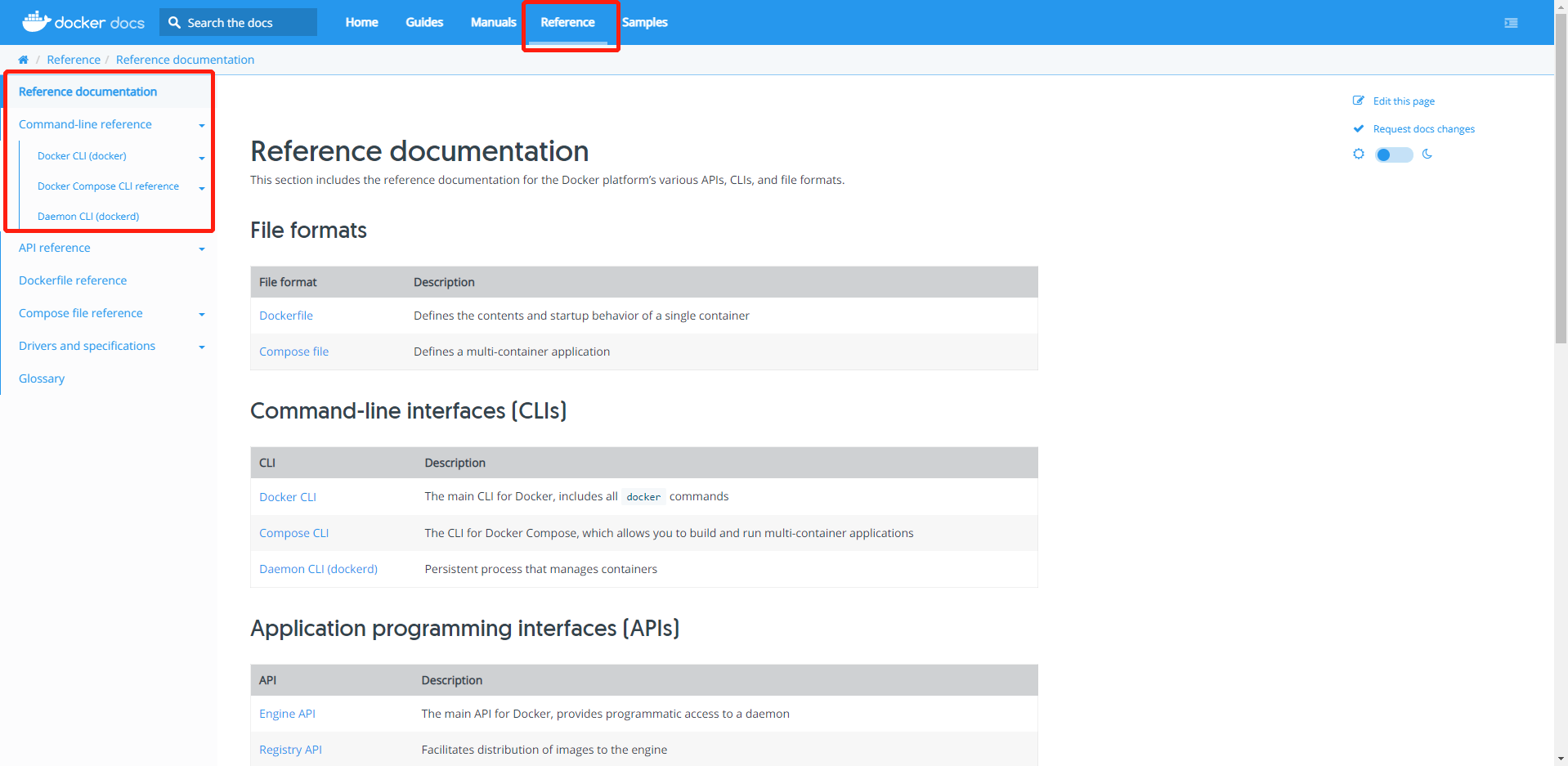Open the Reference tab
Image resolution: width=1568 pixels, height=766 pixels.
pyautogui.click(x=567, y=22)
